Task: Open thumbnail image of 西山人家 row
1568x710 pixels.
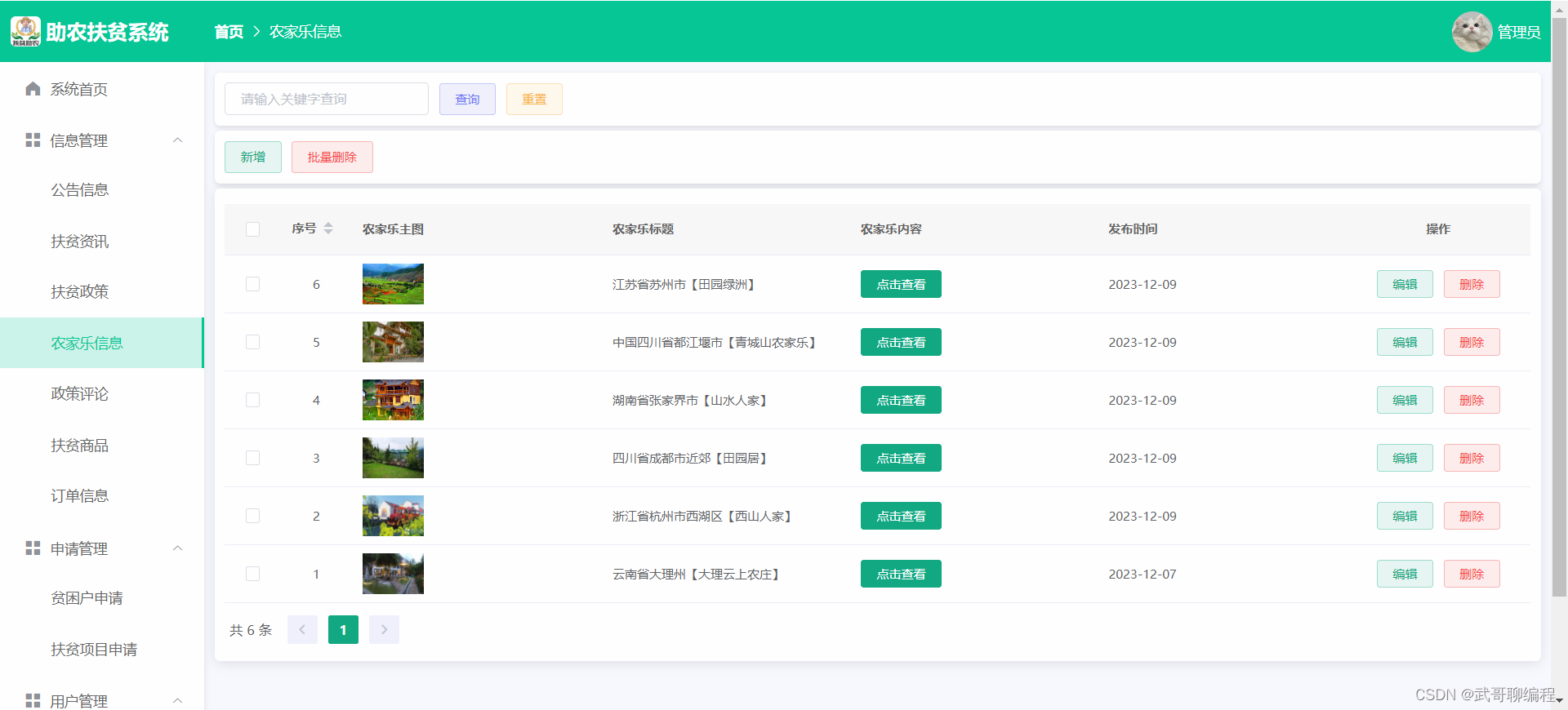Action: pos(393,516)
